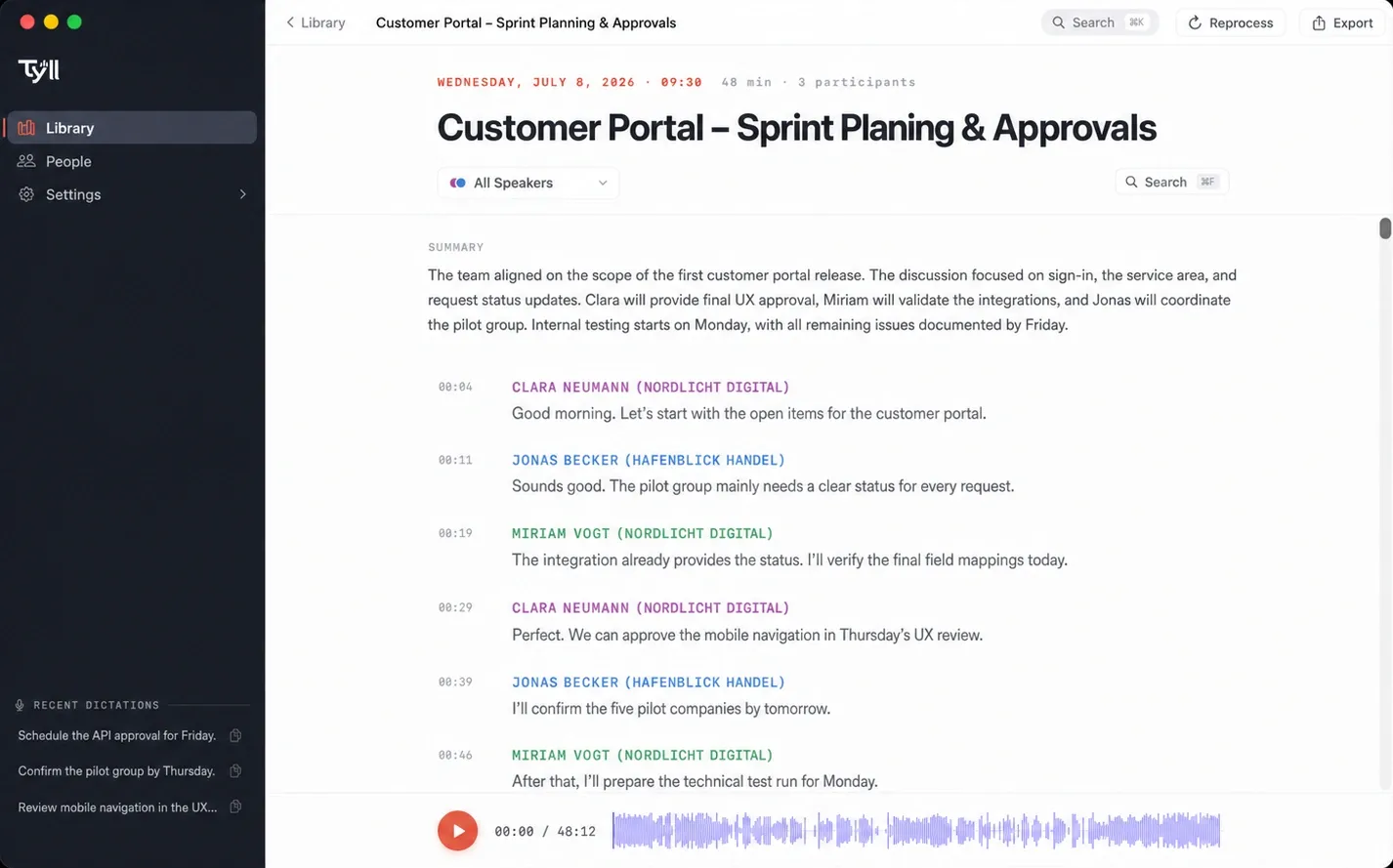Go back to Library via breadcrumb
Image resolution: width=1393 pixels, height=868 pixels.
(316, 22)
